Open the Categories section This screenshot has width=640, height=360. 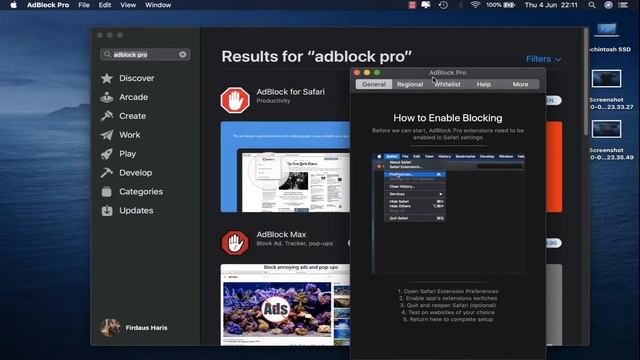132,191
